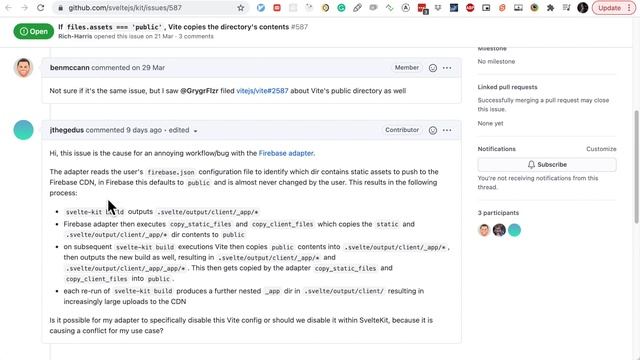Open the green Grammarly extension icon
This screenshot has width=640, height=360.
point(341,8)
